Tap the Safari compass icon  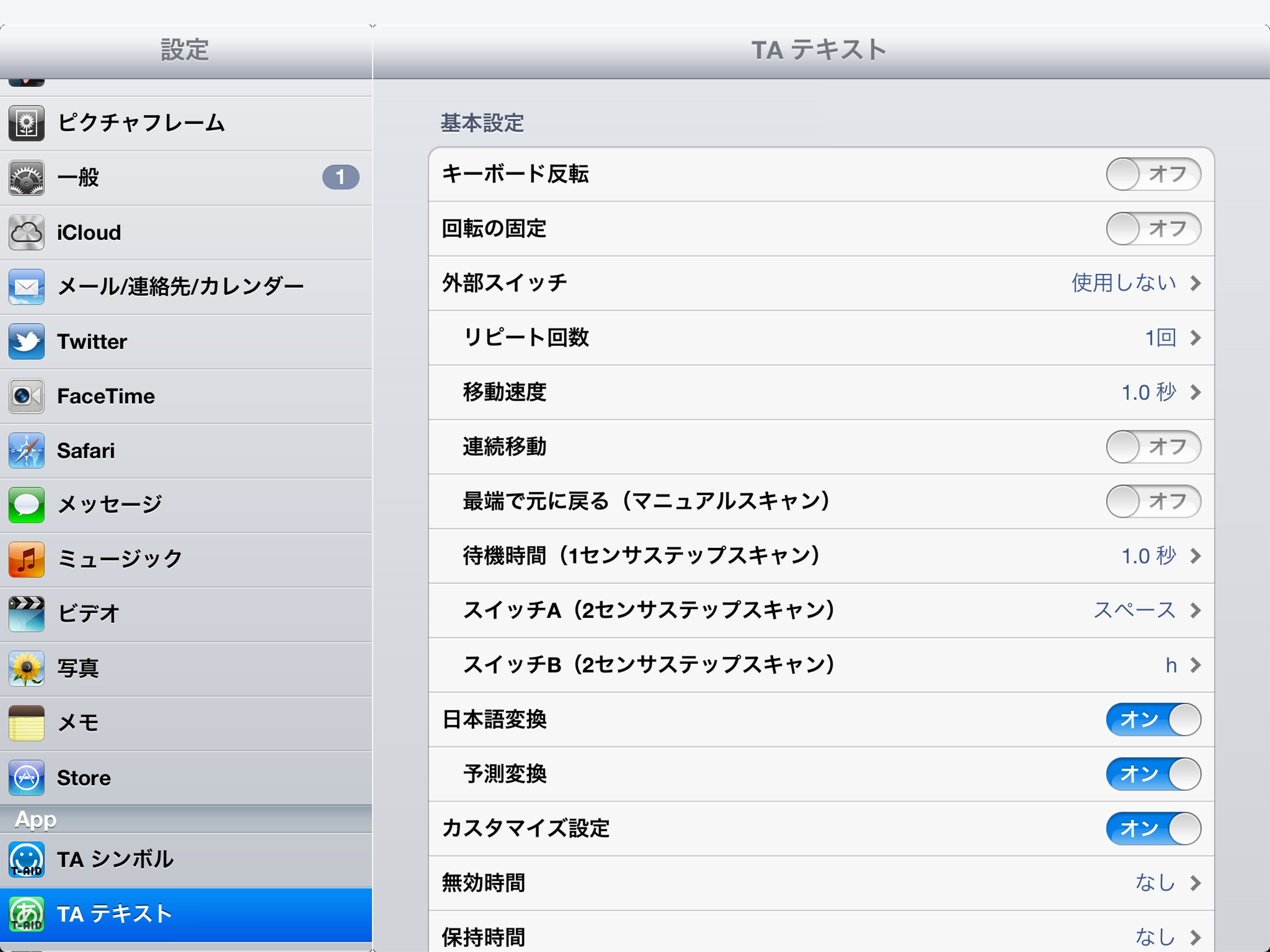26,450
